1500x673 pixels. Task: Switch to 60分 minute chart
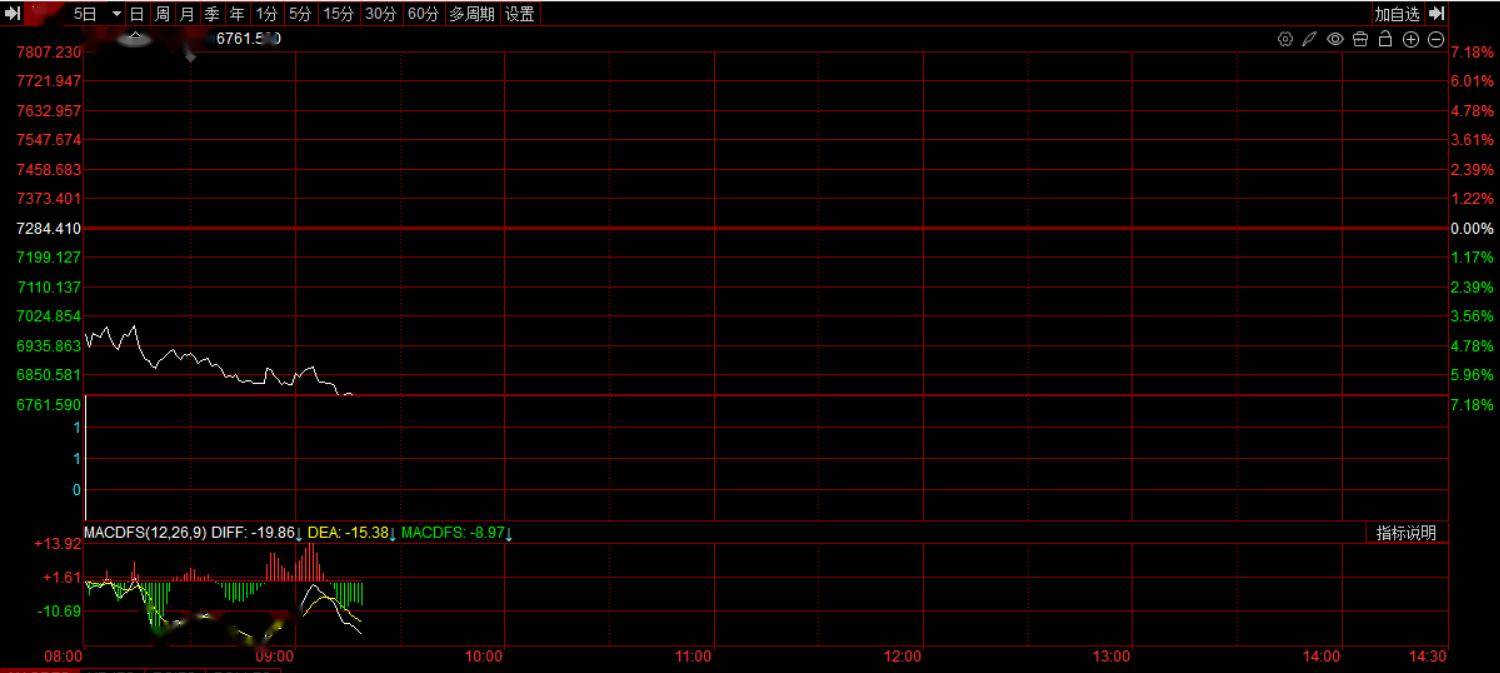tap(423, 14)
